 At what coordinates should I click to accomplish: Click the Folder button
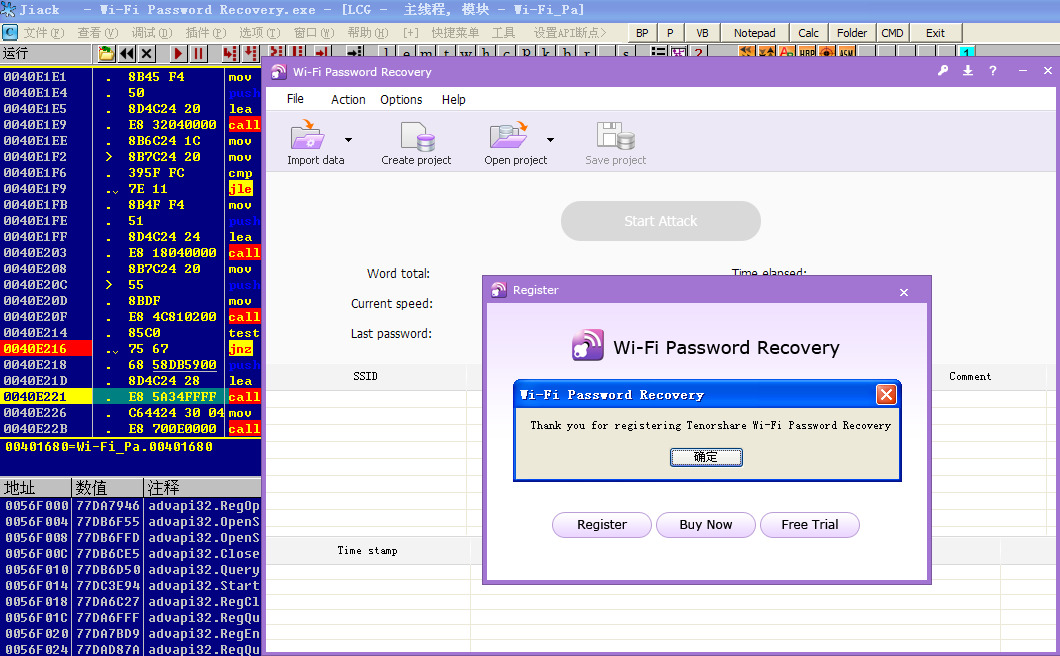pyautogui.click(x=852, y=32)
